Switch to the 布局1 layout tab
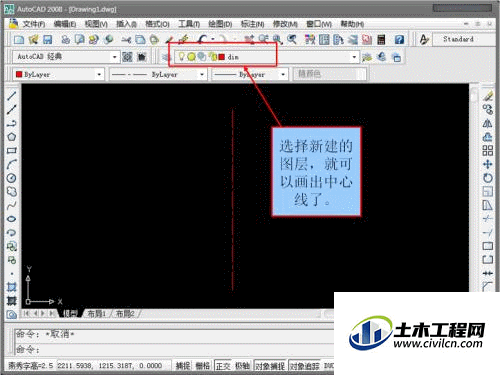Screen dimensions: 500x375 tap(96, 314)
